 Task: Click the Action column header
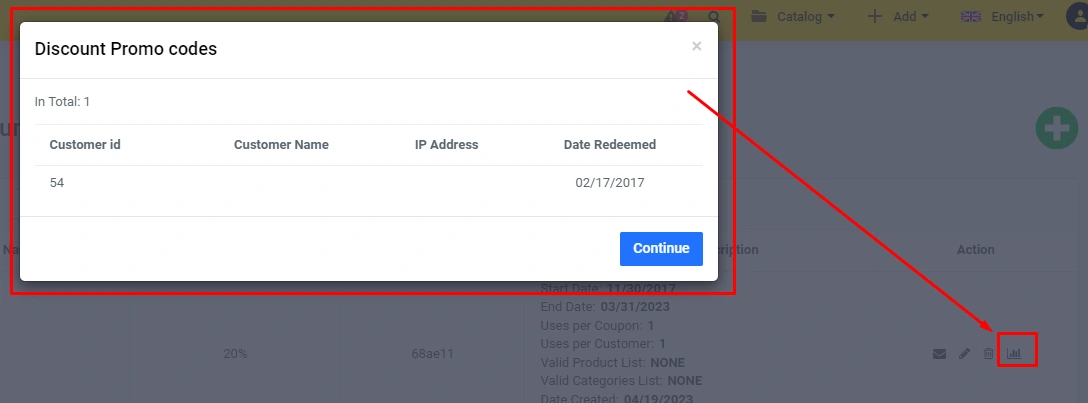[x=976, y=250]
